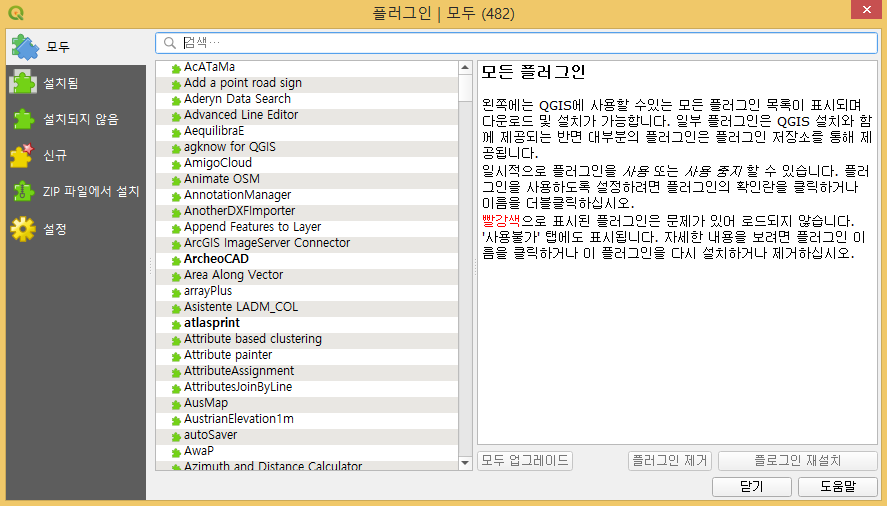The image size is (887, 506).
Task: Select 'Azimuth and Distance Calculator' plugin
Action: pos(307,465)
